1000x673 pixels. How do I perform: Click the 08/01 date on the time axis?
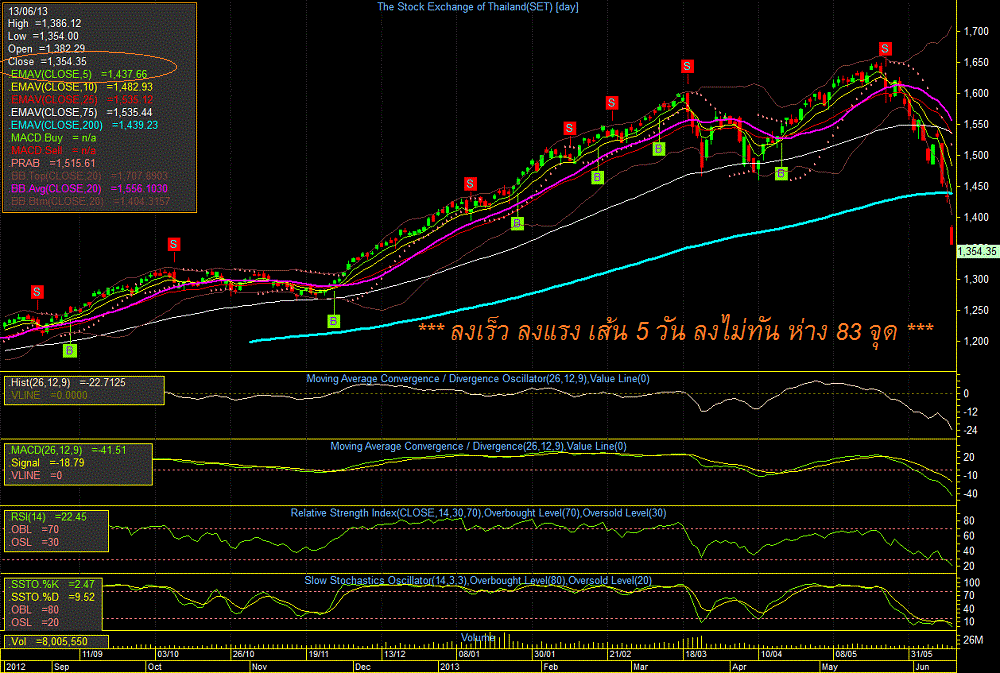[x=469, y=655]
